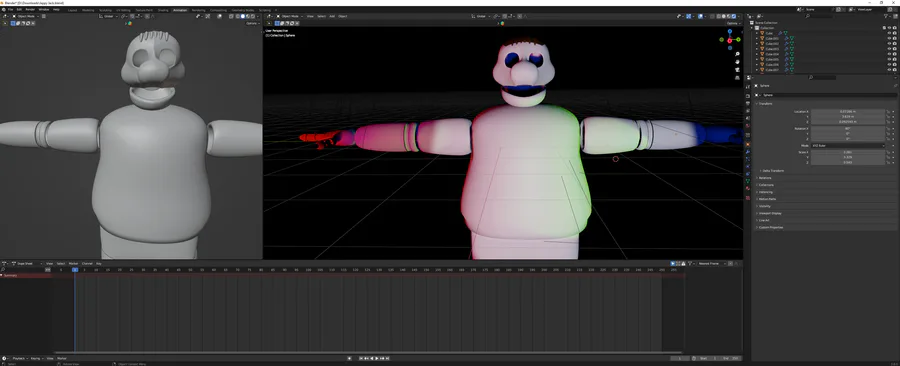The width and height of the screenshot is (900, 366).
Task: Open the Edit menu
Action: (x=19, y=9)
